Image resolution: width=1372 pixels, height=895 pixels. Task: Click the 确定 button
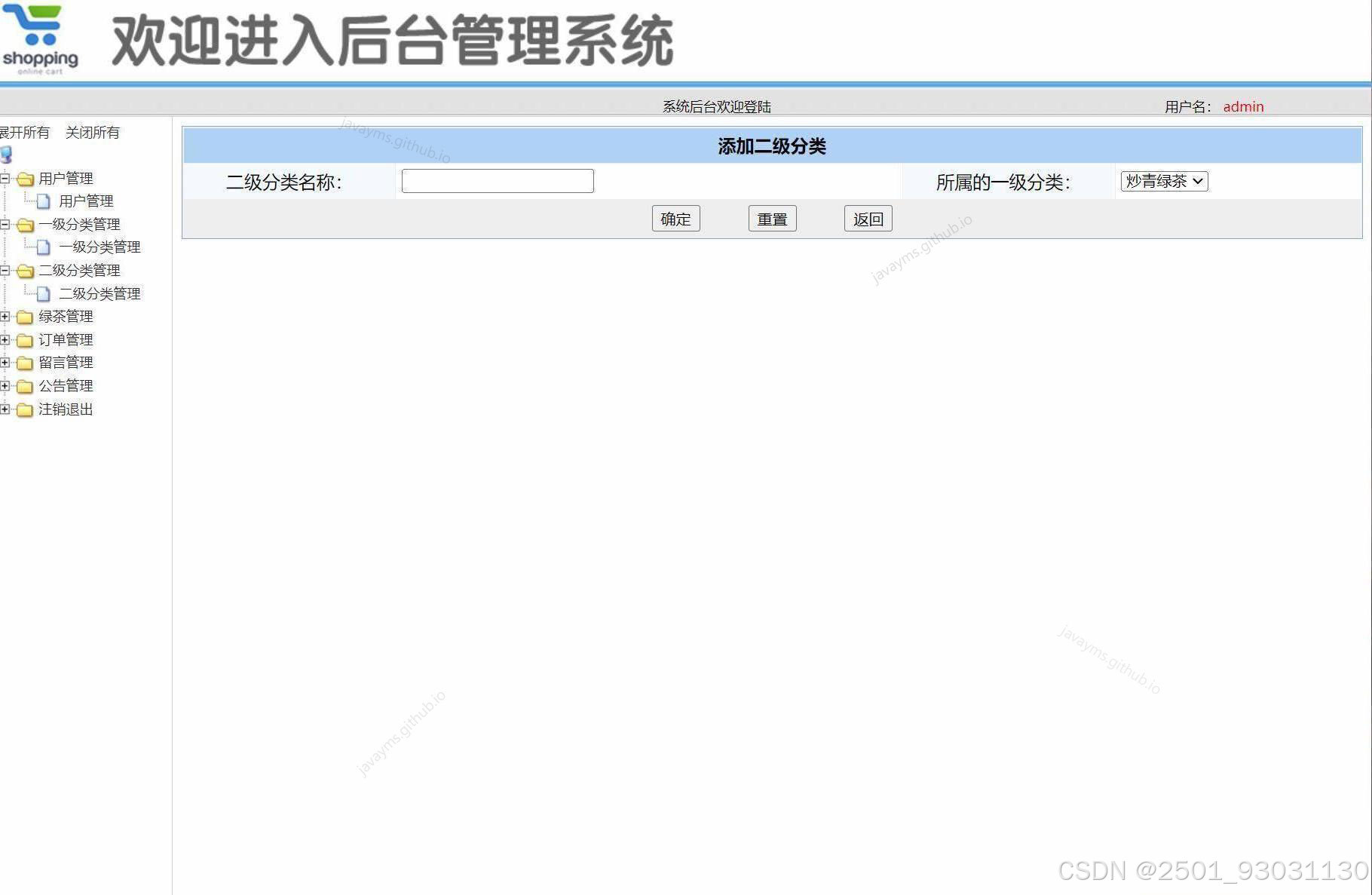[x=676, y=219]
